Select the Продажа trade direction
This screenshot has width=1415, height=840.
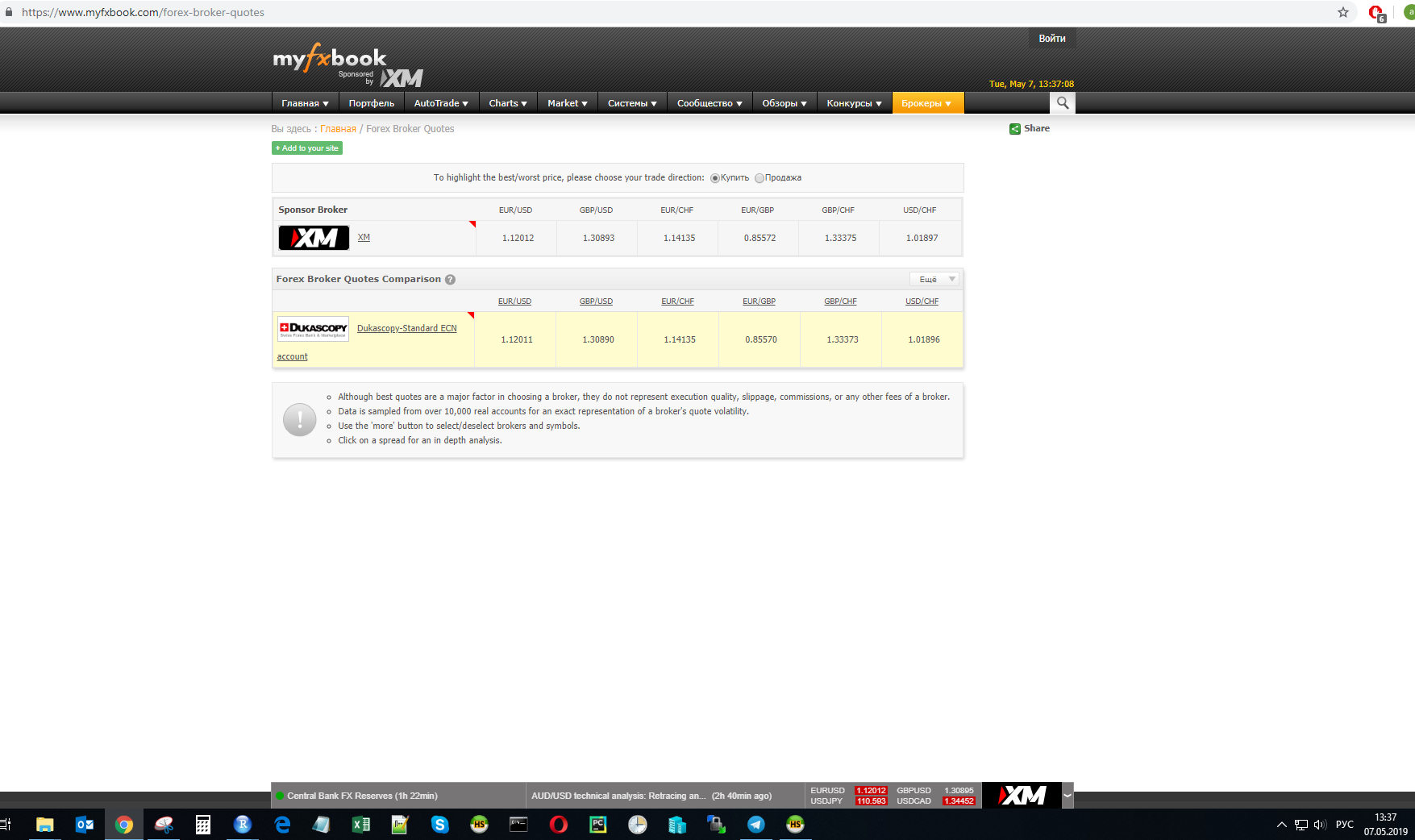759,178
